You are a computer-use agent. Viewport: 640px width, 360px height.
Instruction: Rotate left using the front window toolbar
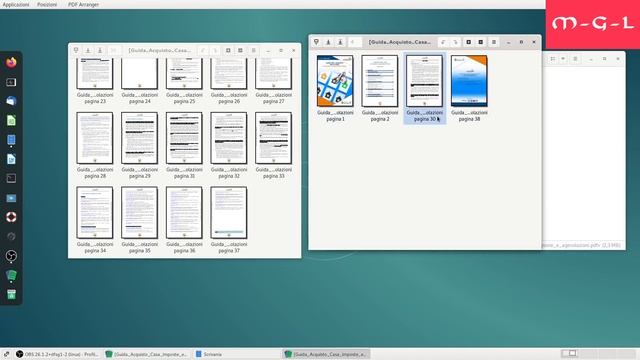tap(443, 42)
